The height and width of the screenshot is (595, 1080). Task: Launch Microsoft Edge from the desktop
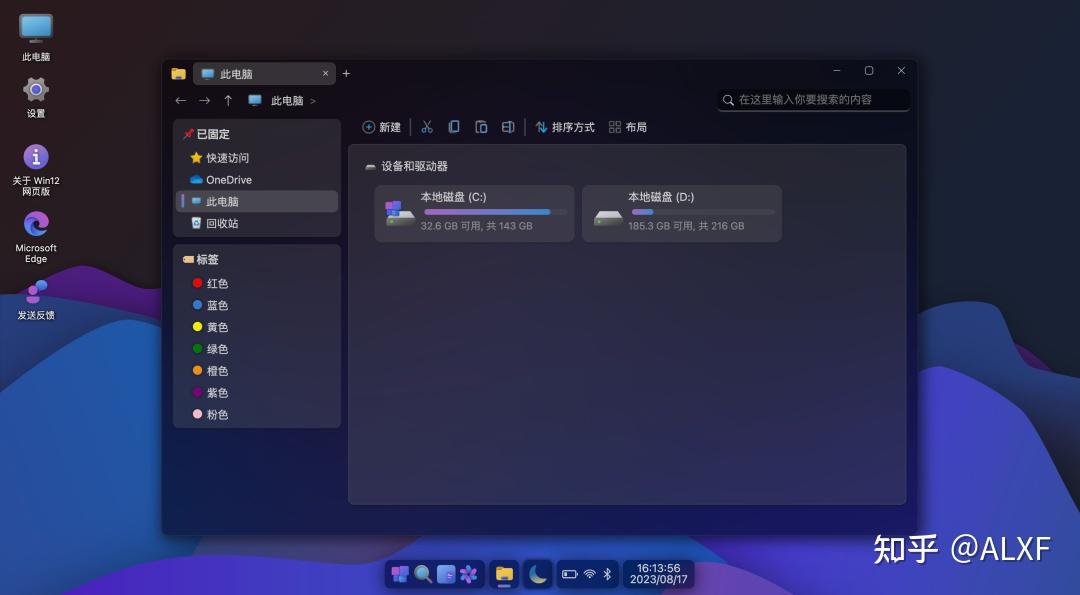click(x=36, y=237)
